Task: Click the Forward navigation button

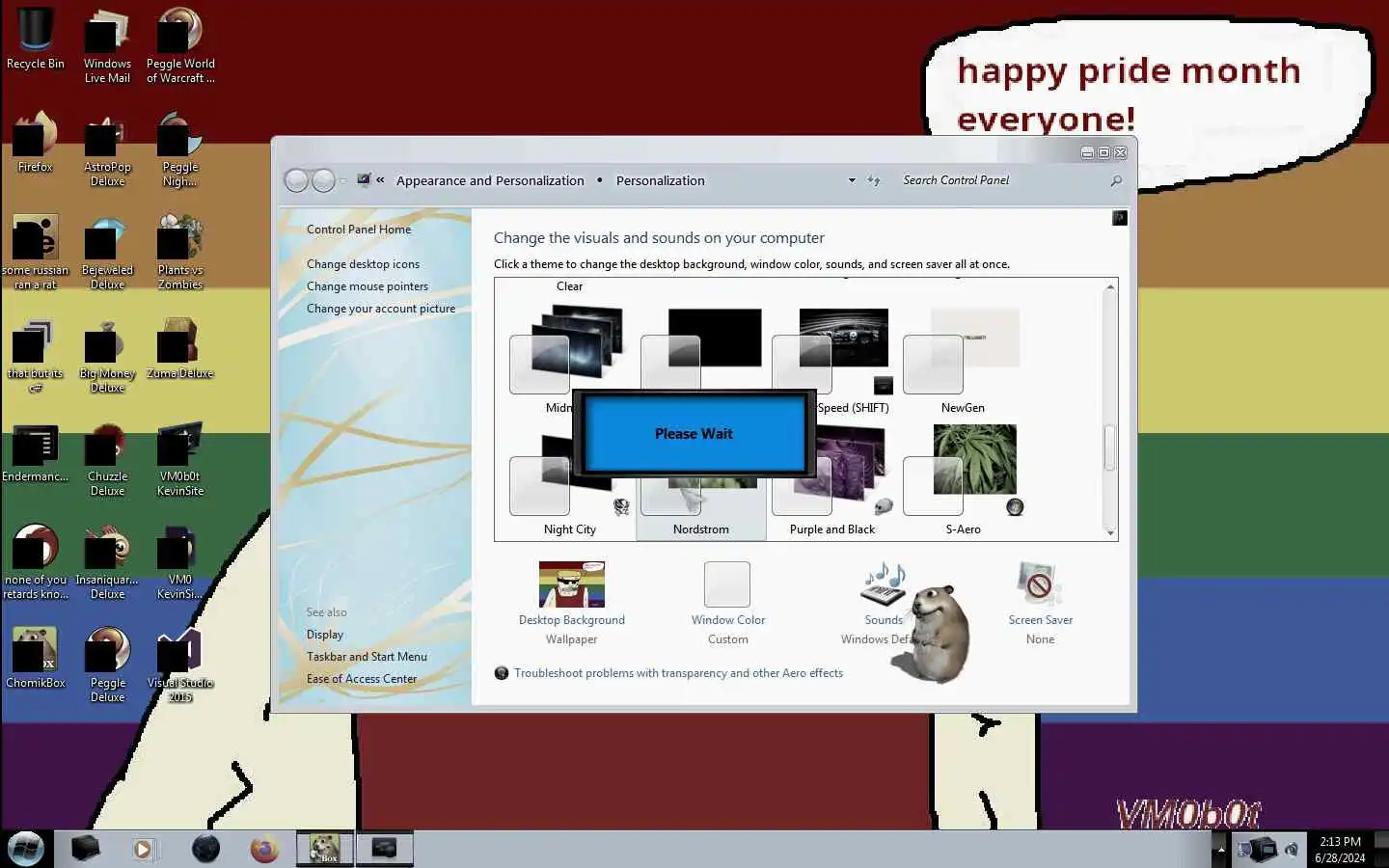Action: [324, 180]
